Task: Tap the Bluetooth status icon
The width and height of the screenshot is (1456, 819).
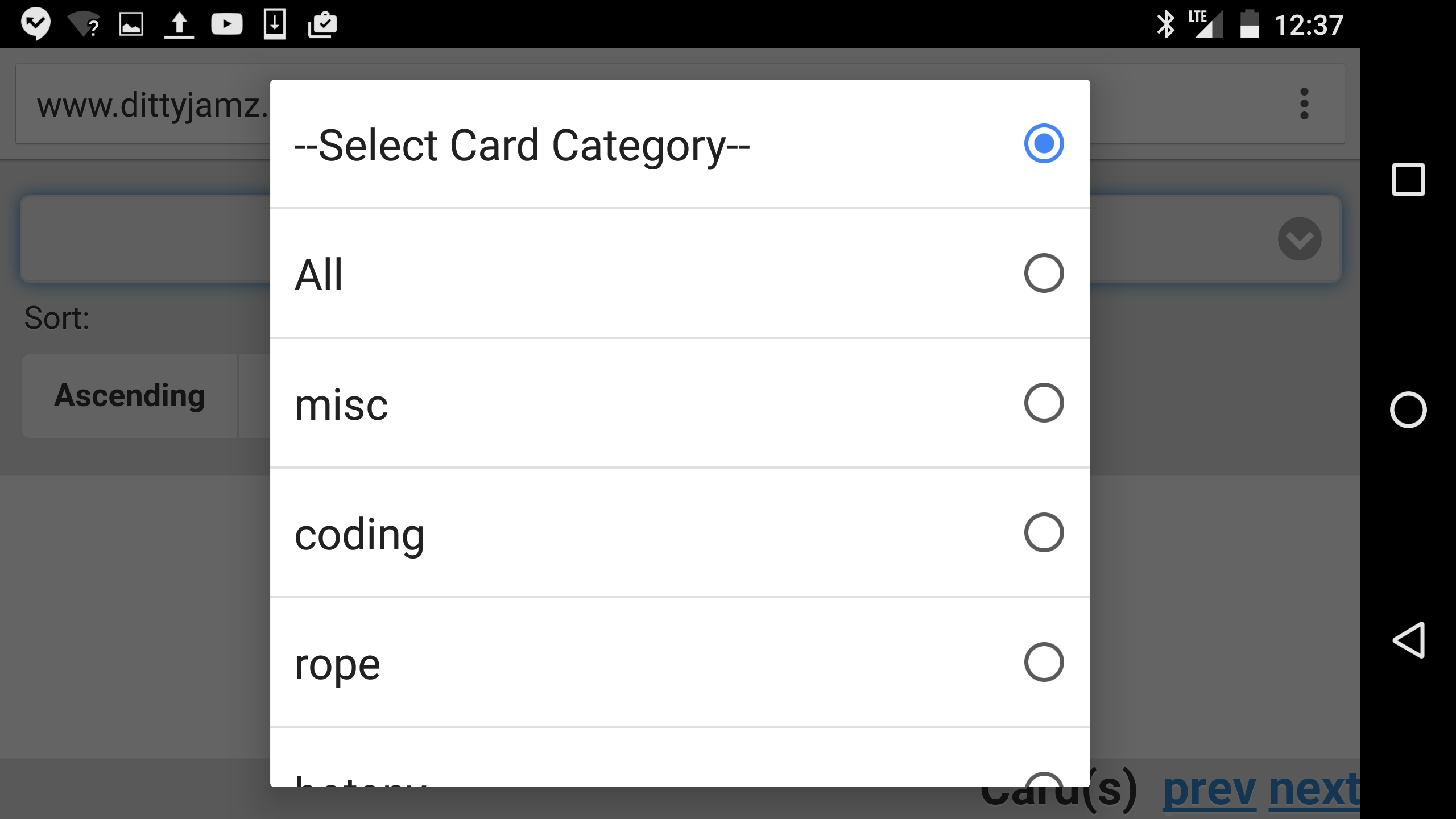Action: click(1165, 24)
